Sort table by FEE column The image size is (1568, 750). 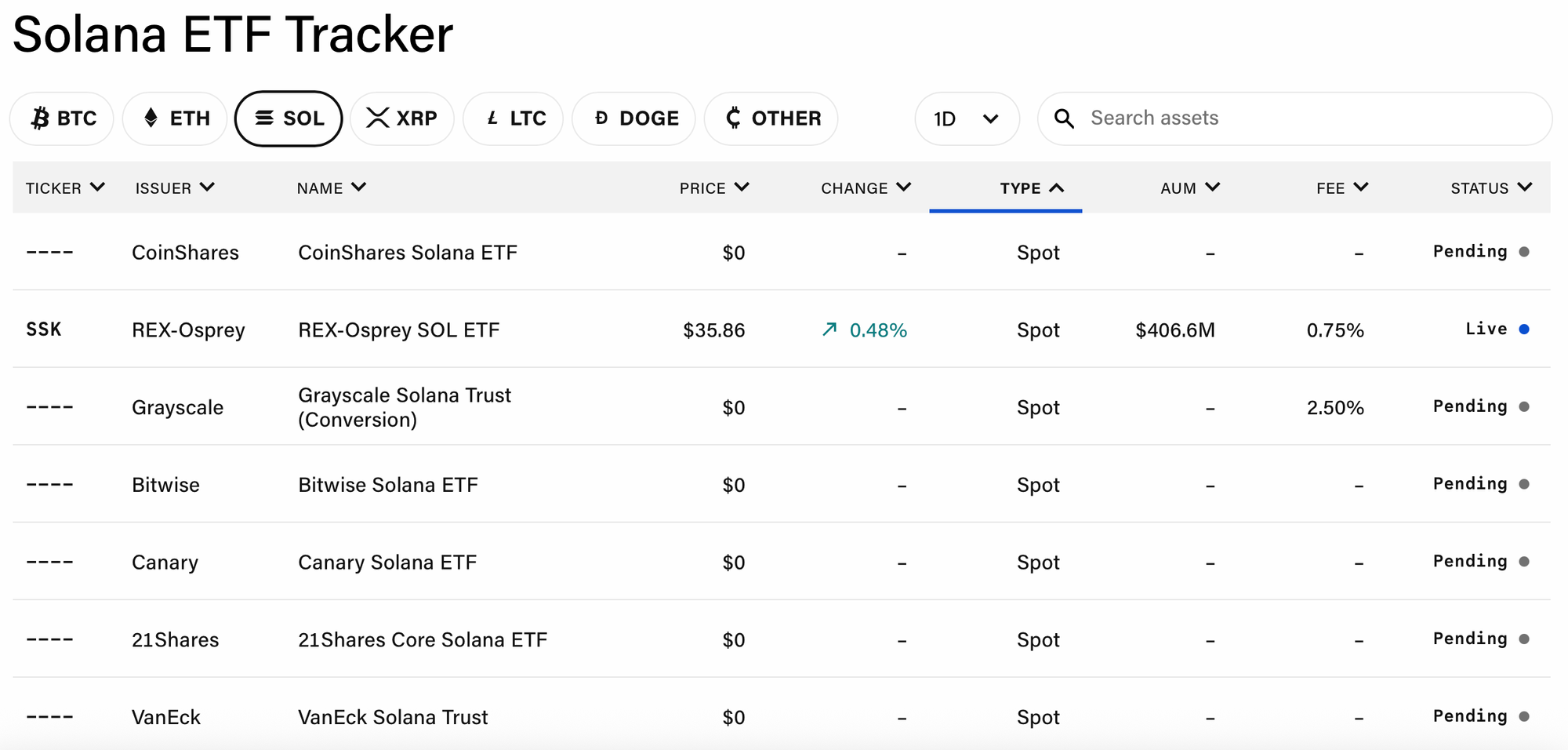tap(1341, 188)
